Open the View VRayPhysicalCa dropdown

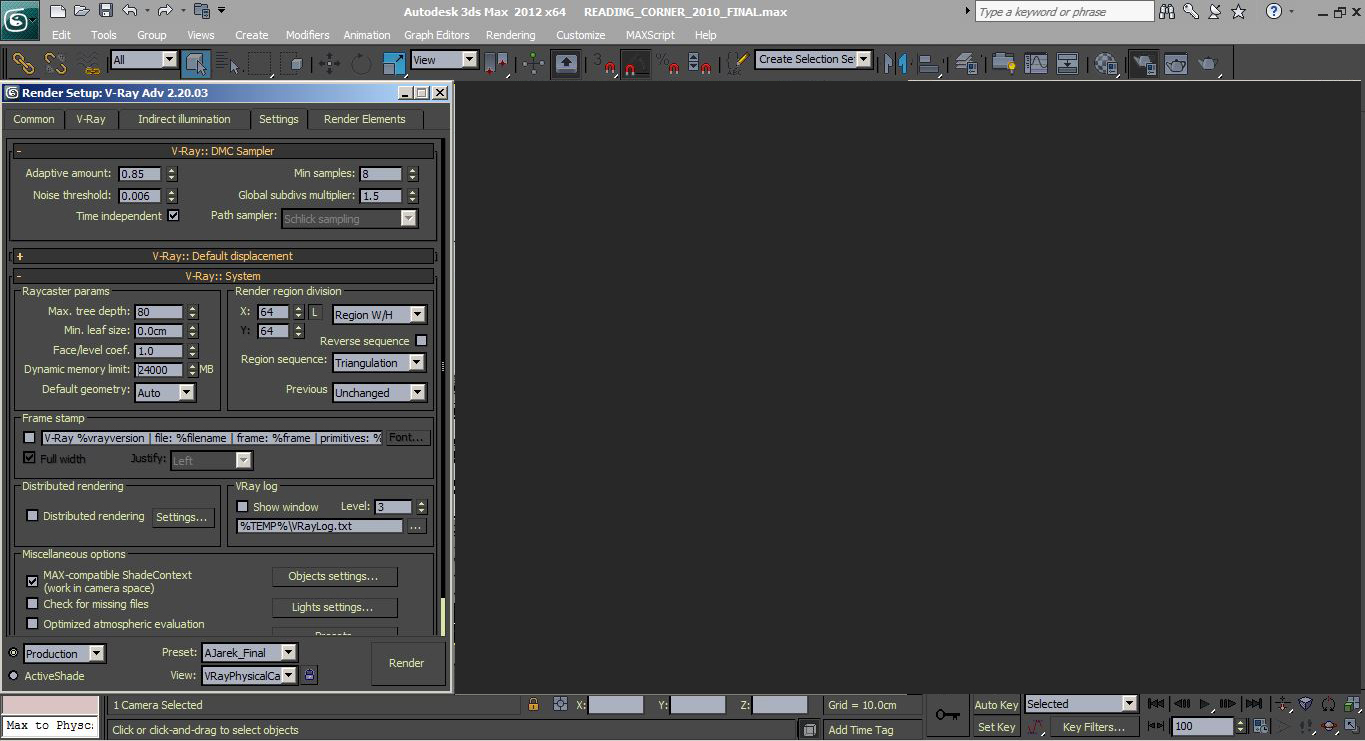coord(249,676)
